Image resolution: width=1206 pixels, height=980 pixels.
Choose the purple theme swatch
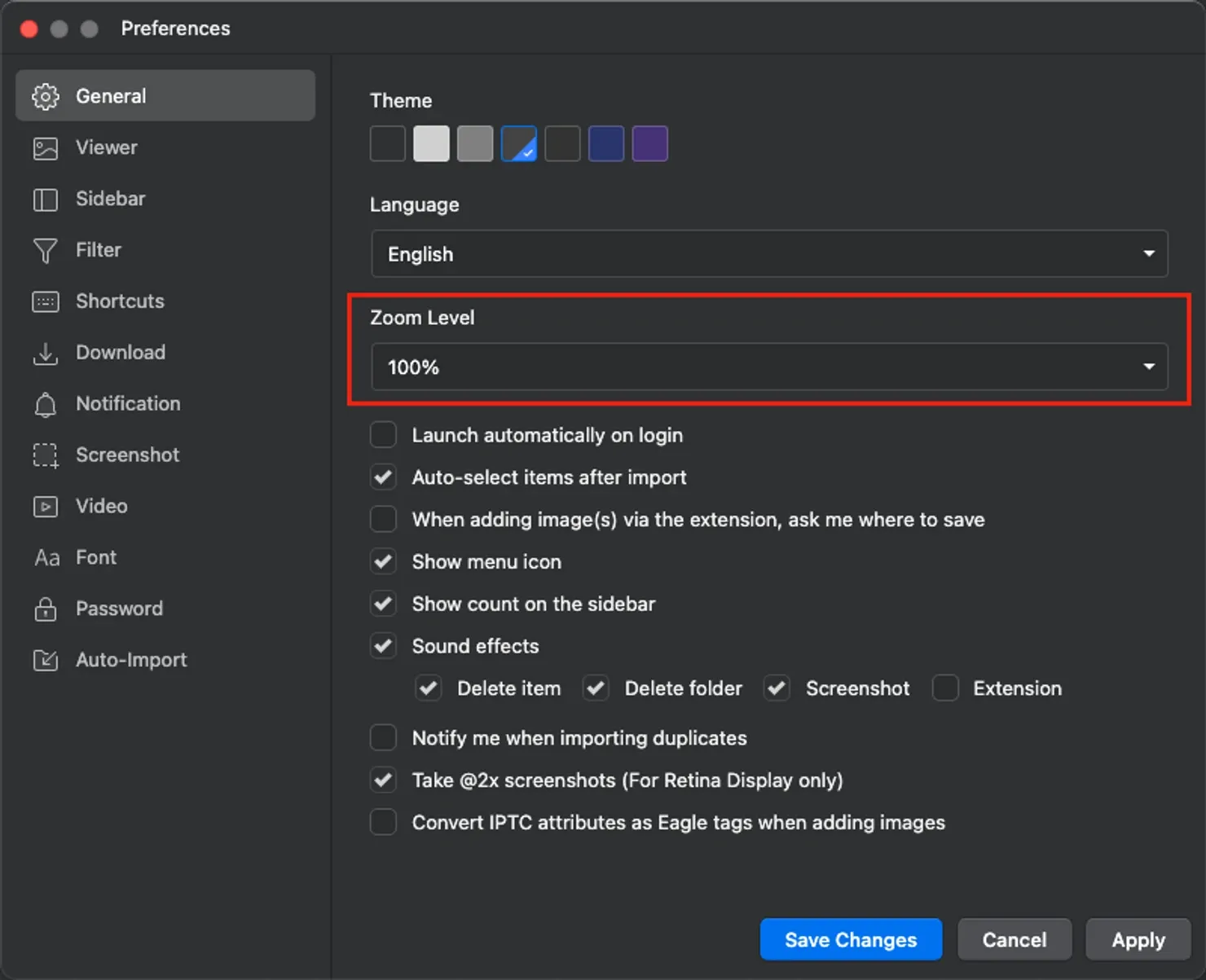[650, 144]
